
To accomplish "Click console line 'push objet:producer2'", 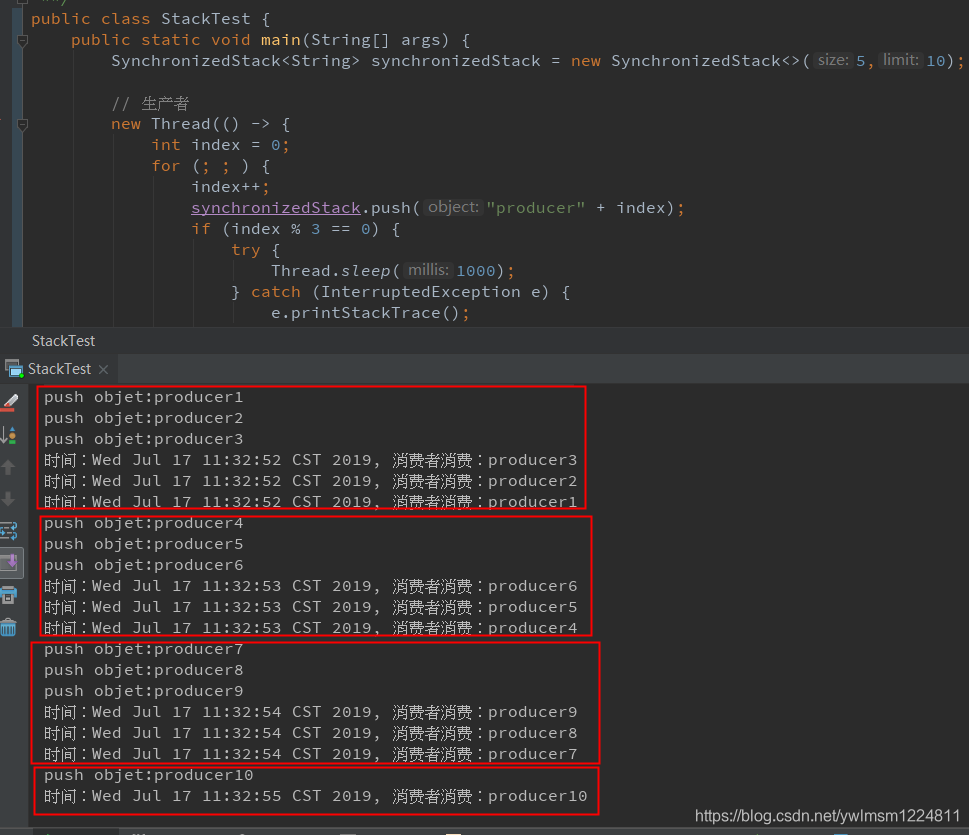I will (143, 418).
